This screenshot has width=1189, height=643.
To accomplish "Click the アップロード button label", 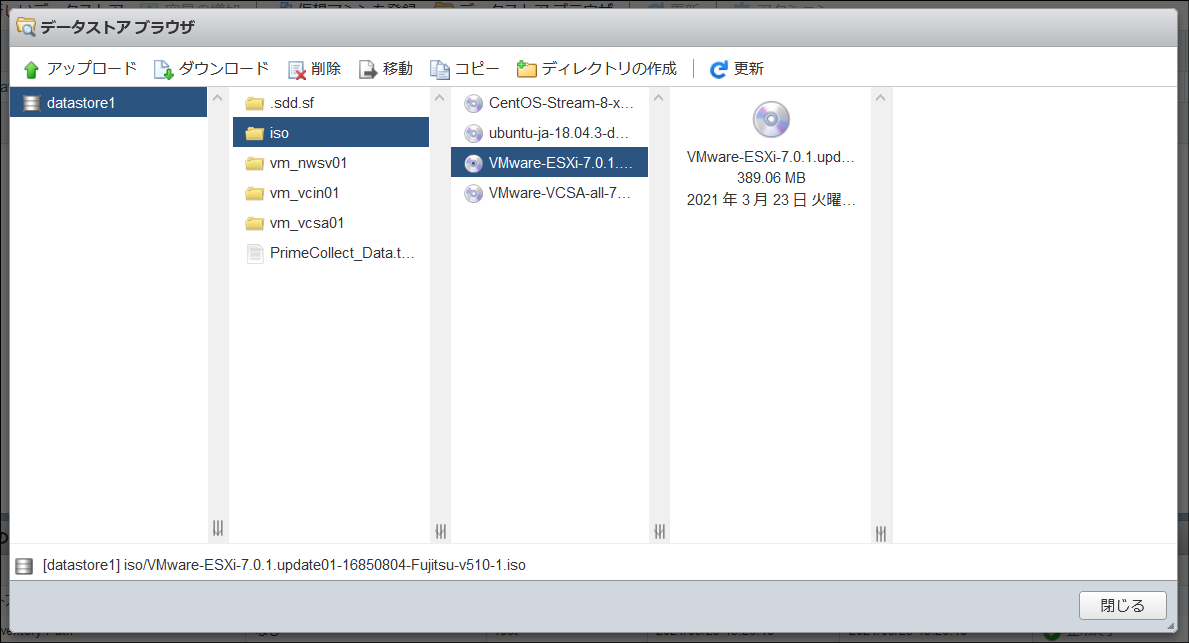I will click(x=92, y=68).
